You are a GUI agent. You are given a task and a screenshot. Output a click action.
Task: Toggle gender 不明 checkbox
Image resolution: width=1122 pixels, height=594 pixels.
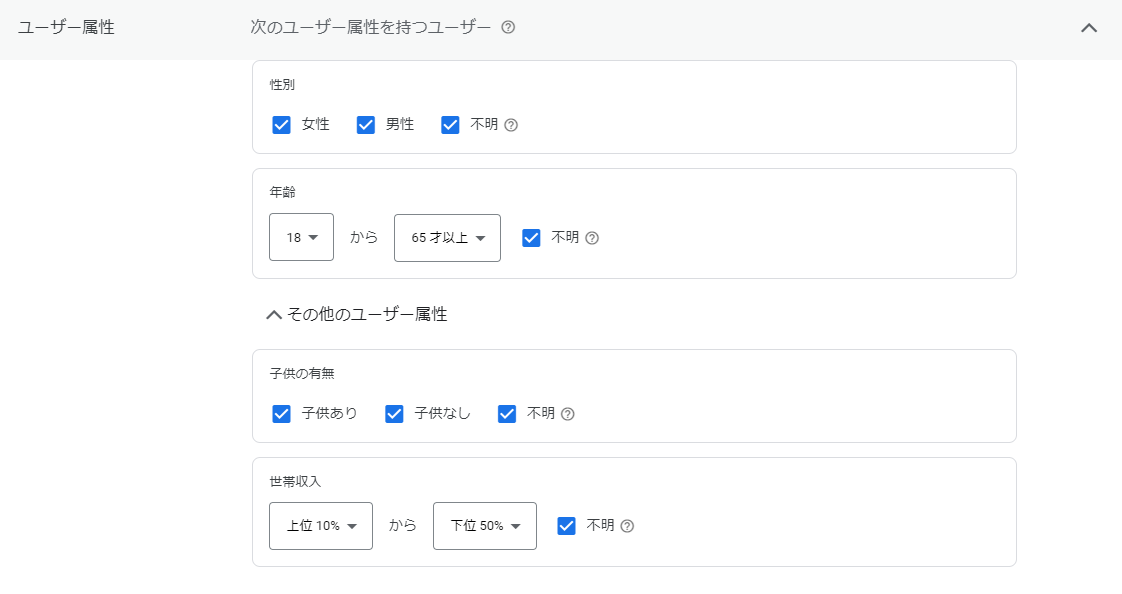450,125
